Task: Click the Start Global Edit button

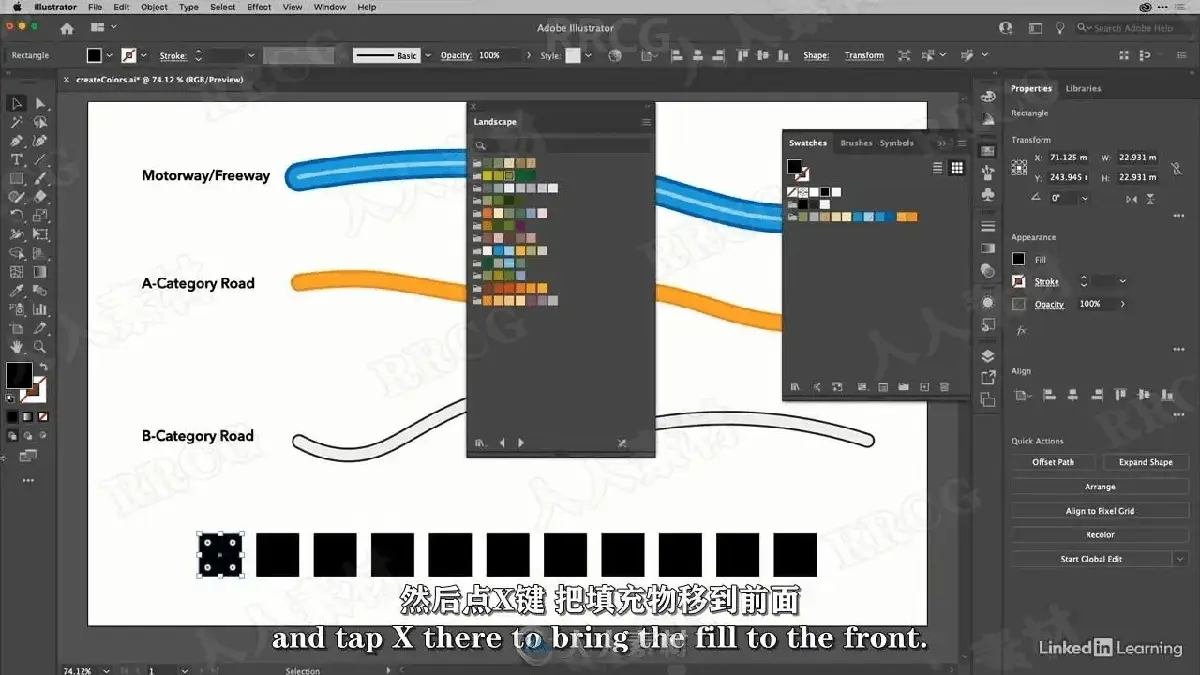Action: click(x=1091, y=559)
